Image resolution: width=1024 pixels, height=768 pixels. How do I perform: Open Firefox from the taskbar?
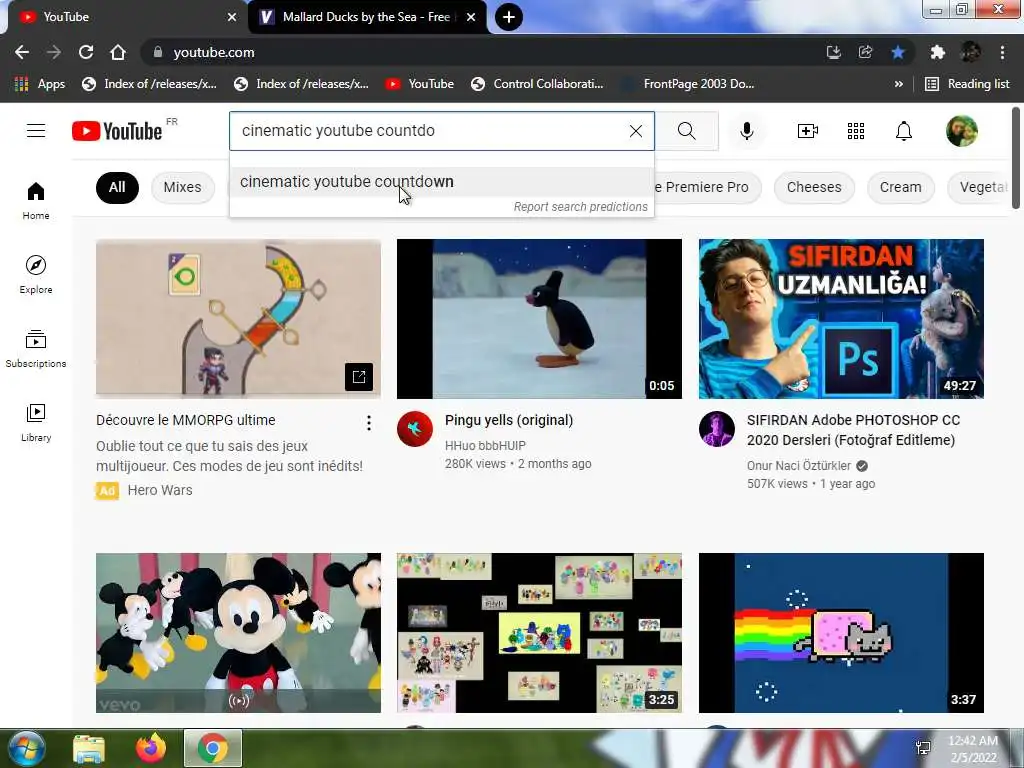click(x=151, y=748)
